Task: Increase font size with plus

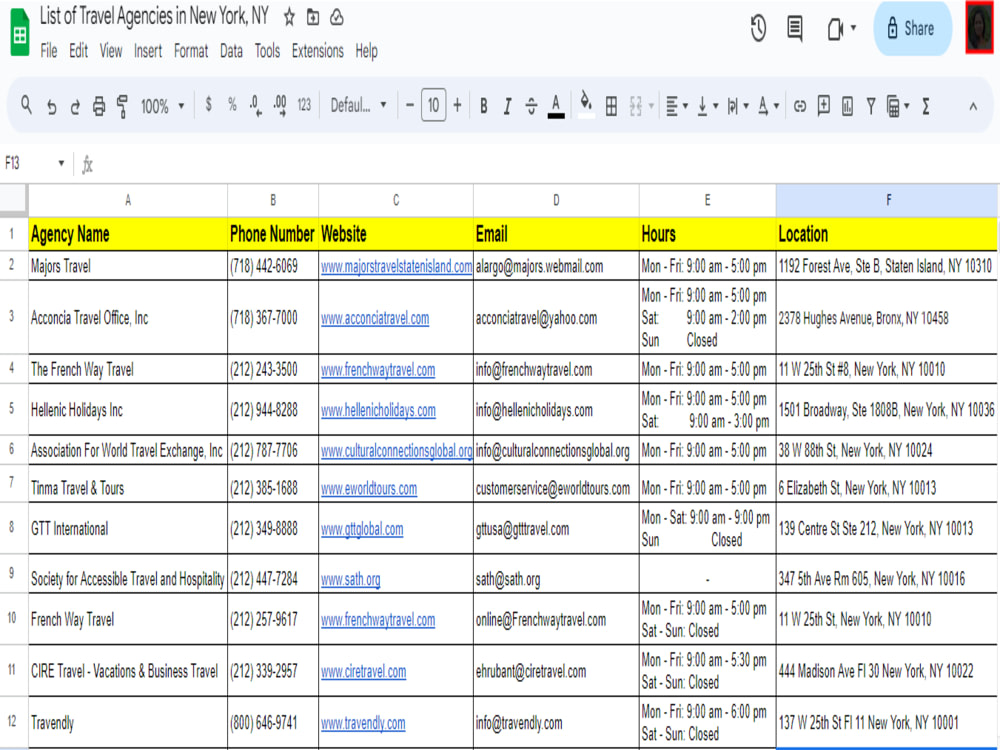Action: (457, 105)
